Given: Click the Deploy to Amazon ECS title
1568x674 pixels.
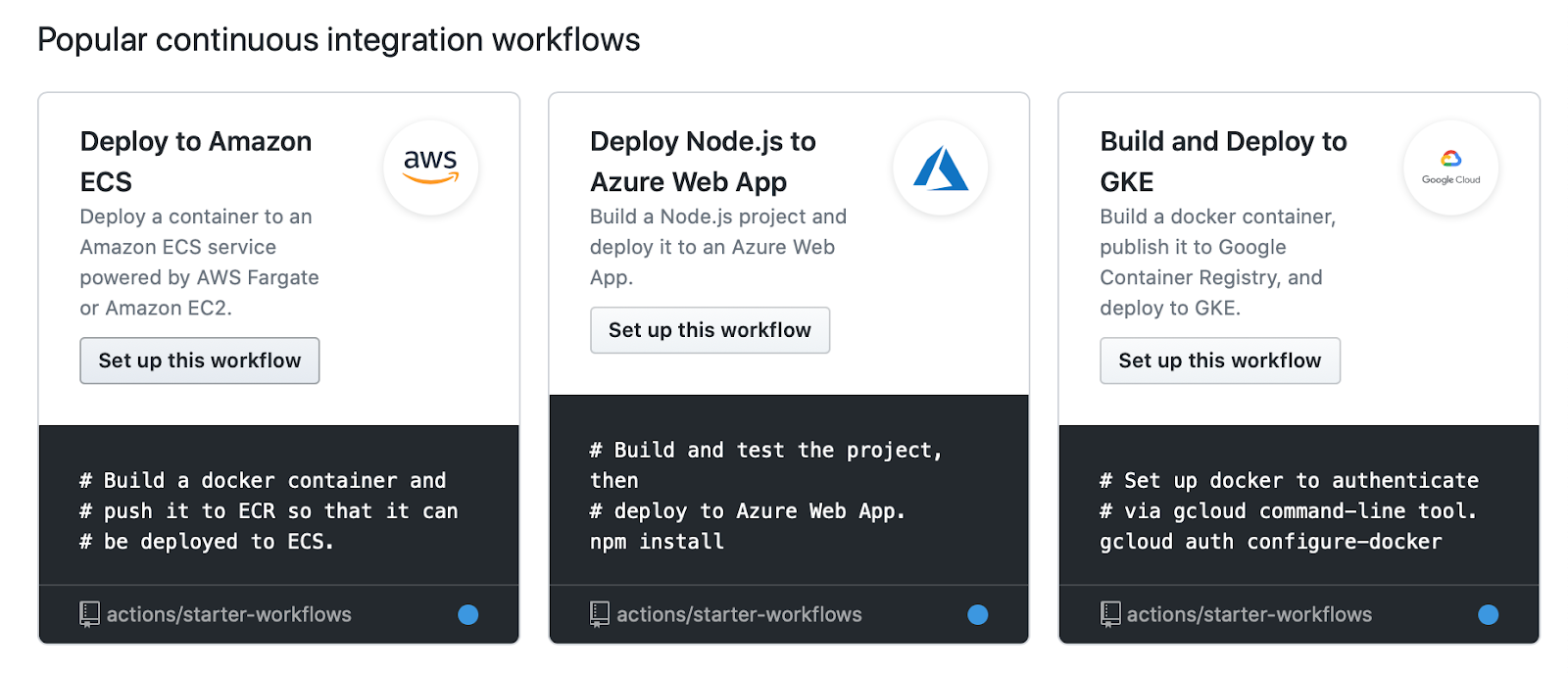Looking at the screenshot, I should click(x=196, y=161).
